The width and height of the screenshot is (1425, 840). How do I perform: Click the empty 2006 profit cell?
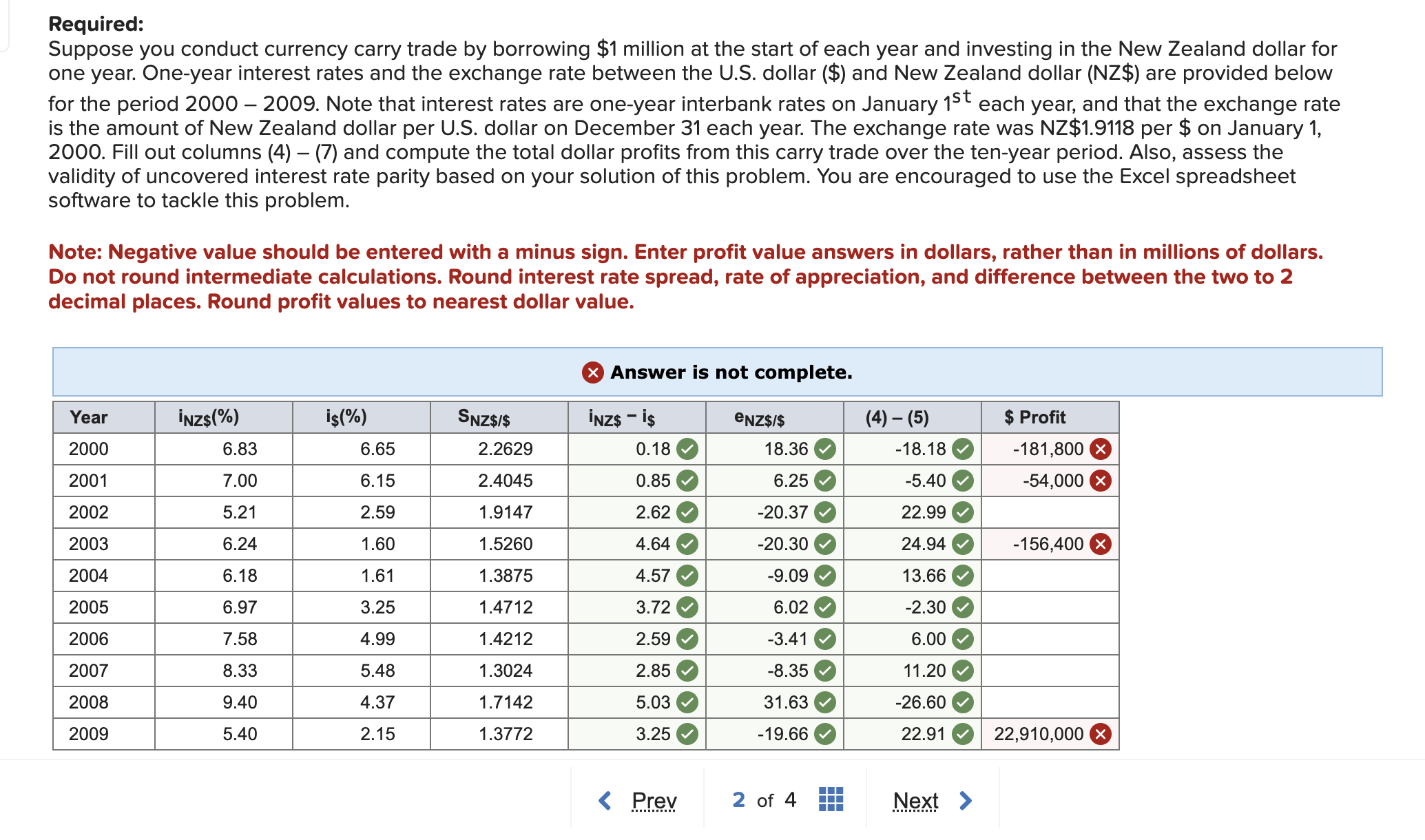[1049, 640]
